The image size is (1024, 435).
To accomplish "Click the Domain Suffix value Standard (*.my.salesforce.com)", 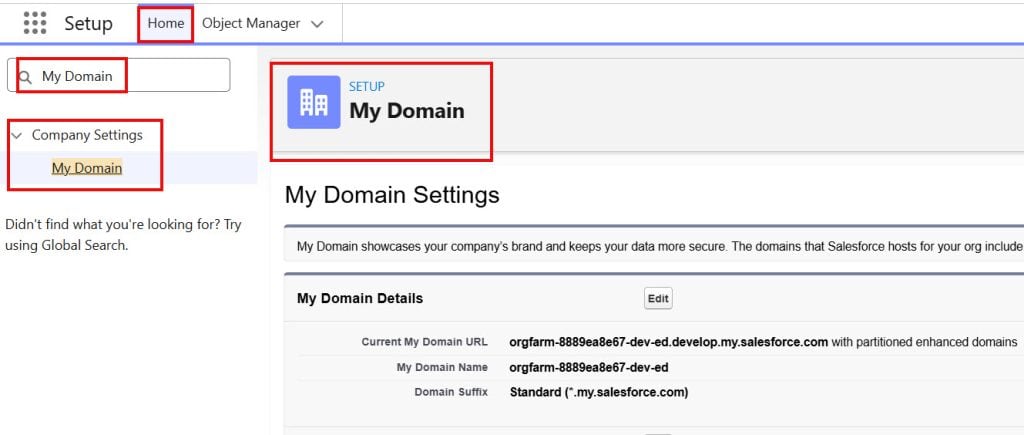I will pyautogui.click(x=598, y=393).
